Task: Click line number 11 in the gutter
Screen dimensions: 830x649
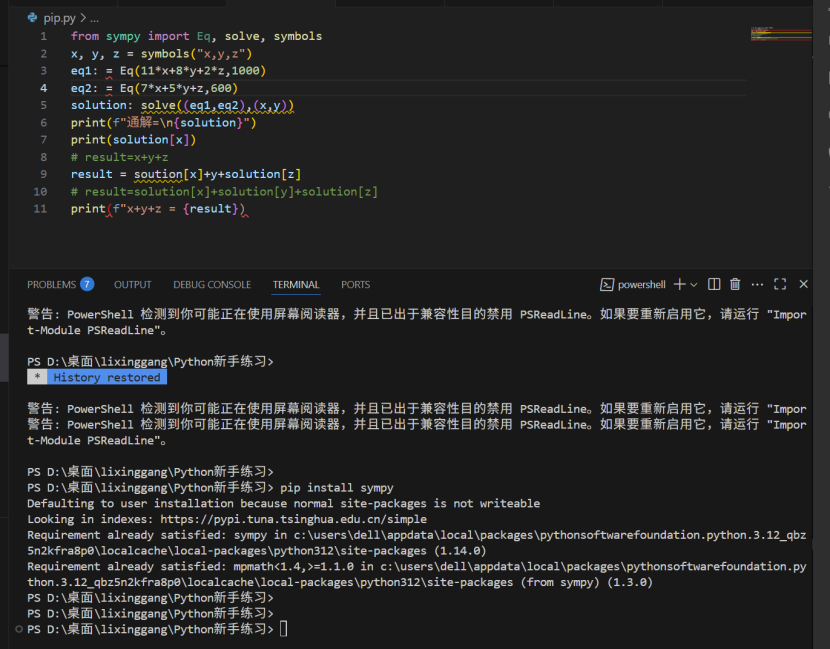Action: pos(40,209)
